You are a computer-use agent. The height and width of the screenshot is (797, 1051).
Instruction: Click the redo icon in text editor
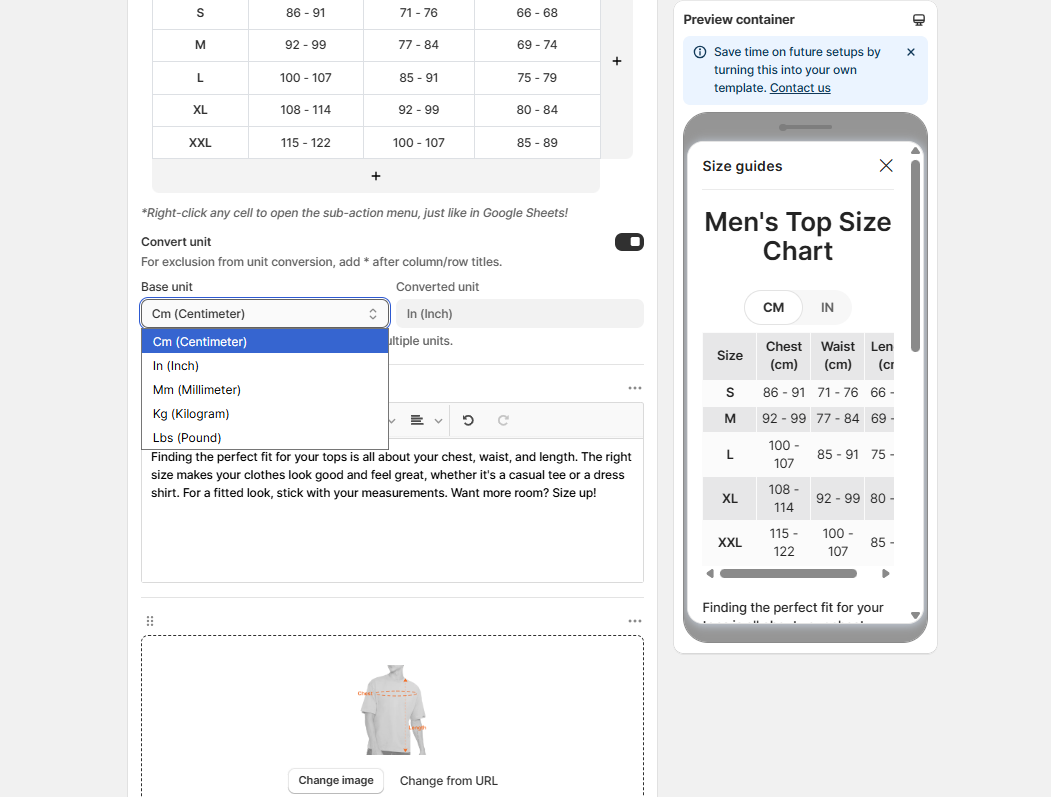tap(503, 420)
